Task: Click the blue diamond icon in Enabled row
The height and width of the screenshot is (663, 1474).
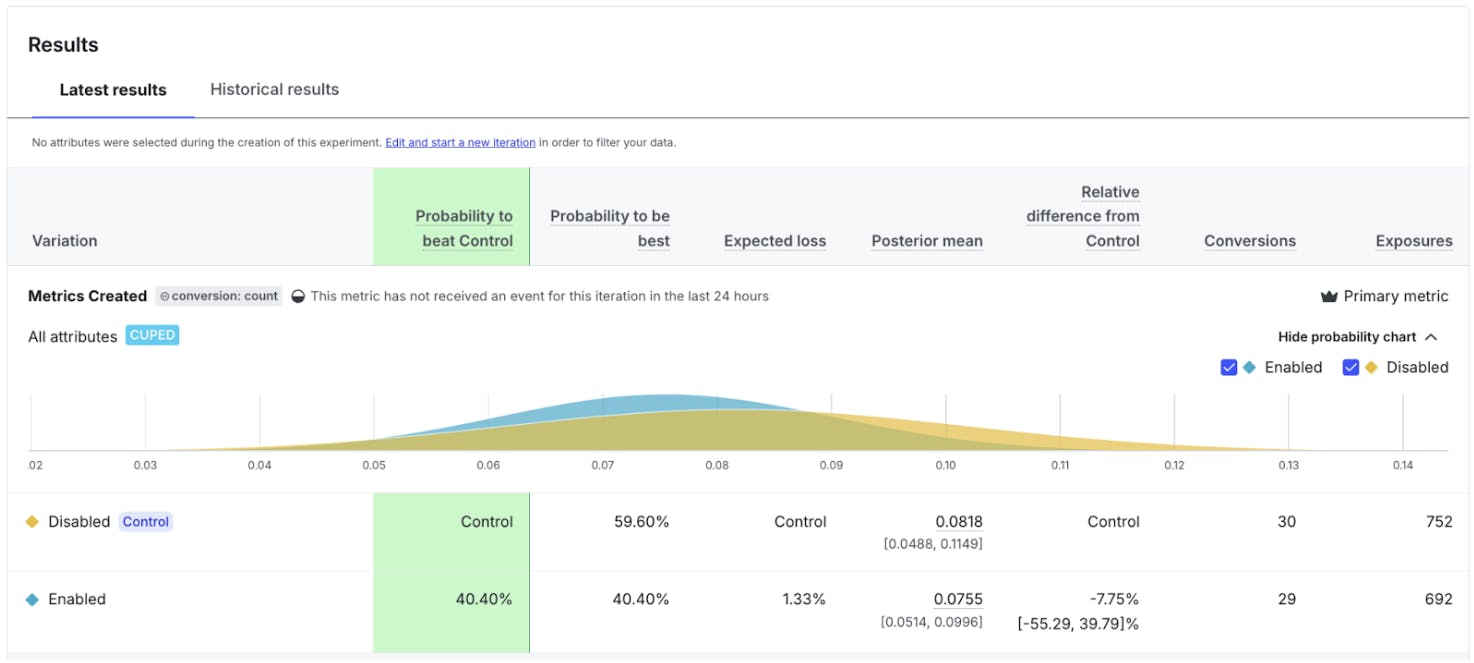Action: coord(32,600)
